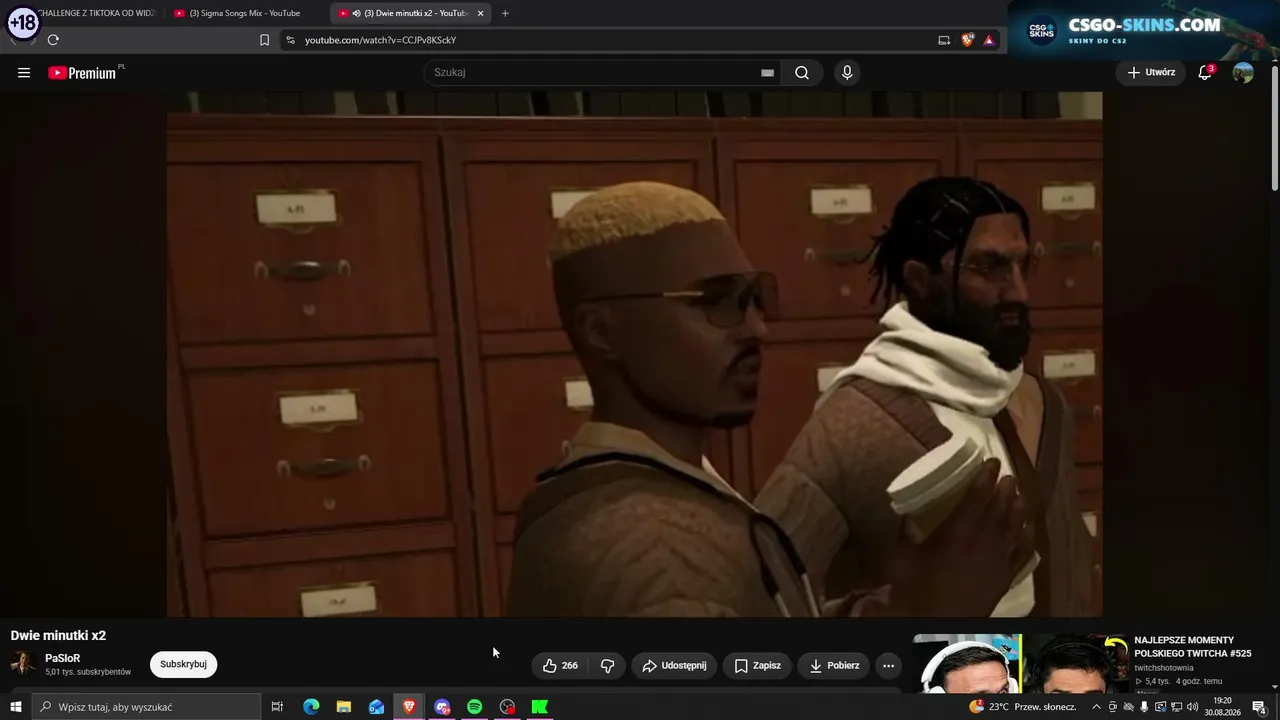
Task: Start voice search with microphone icon
Action: [x=847, y=72]
